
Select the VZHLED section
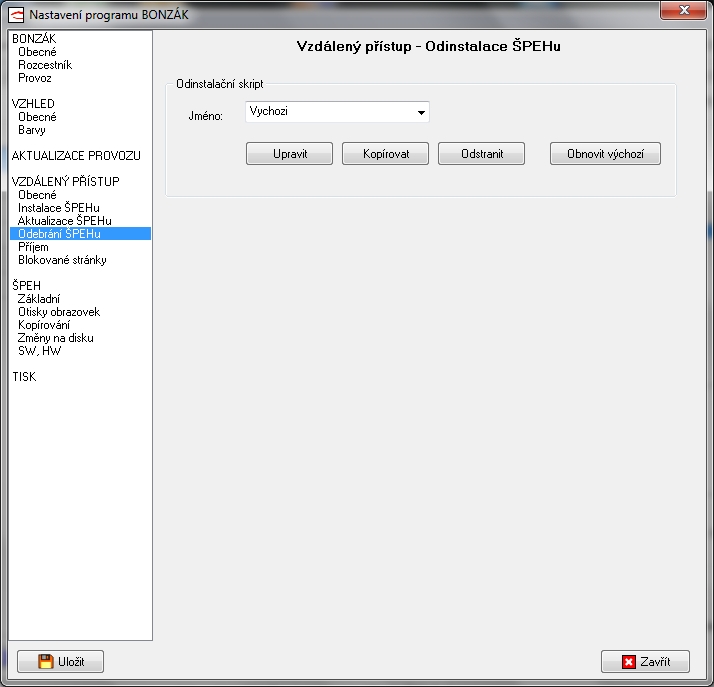(x=33, y=104)
